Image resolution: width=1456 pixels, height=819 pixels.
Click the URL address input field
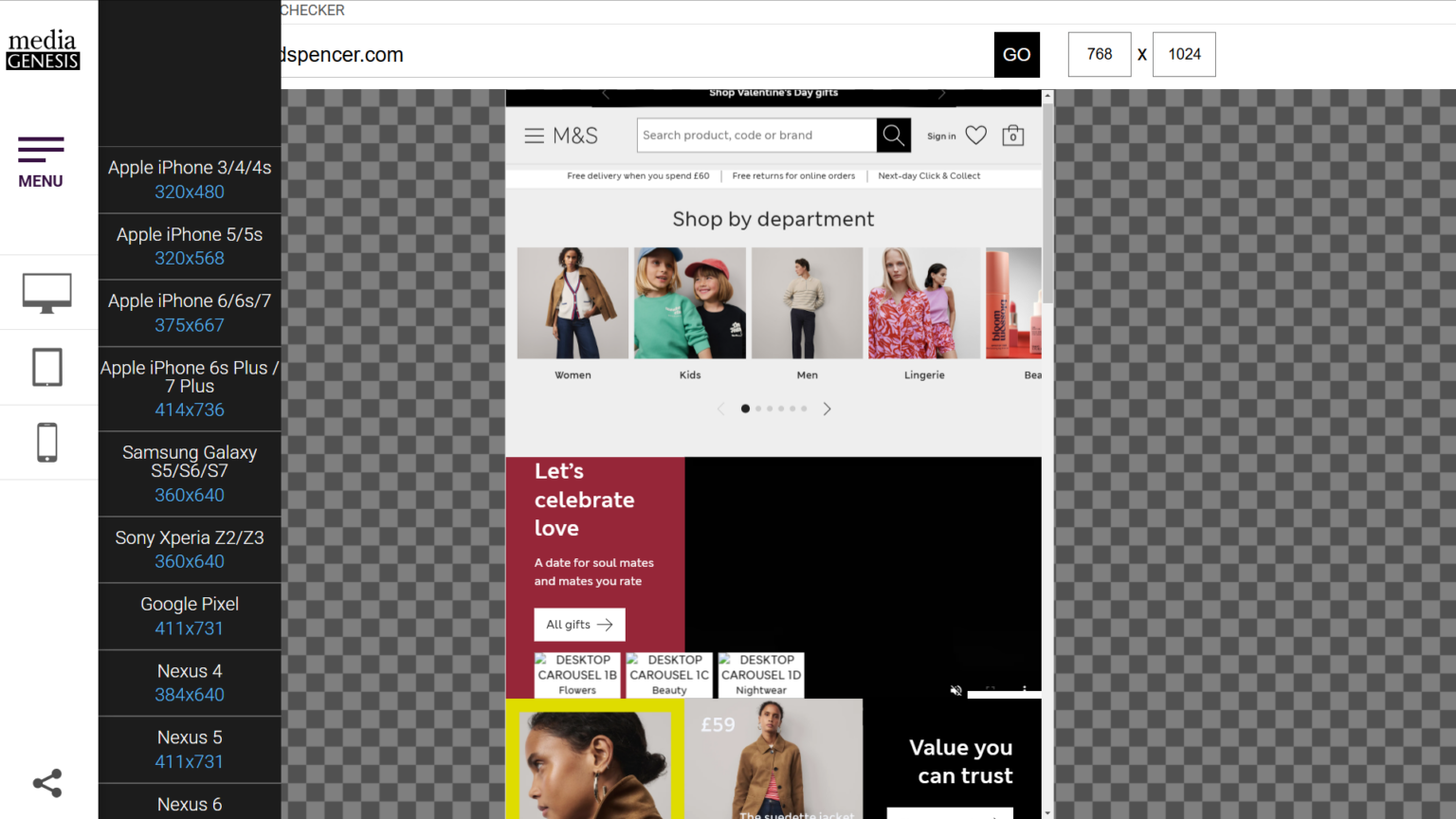pos(637,55)
